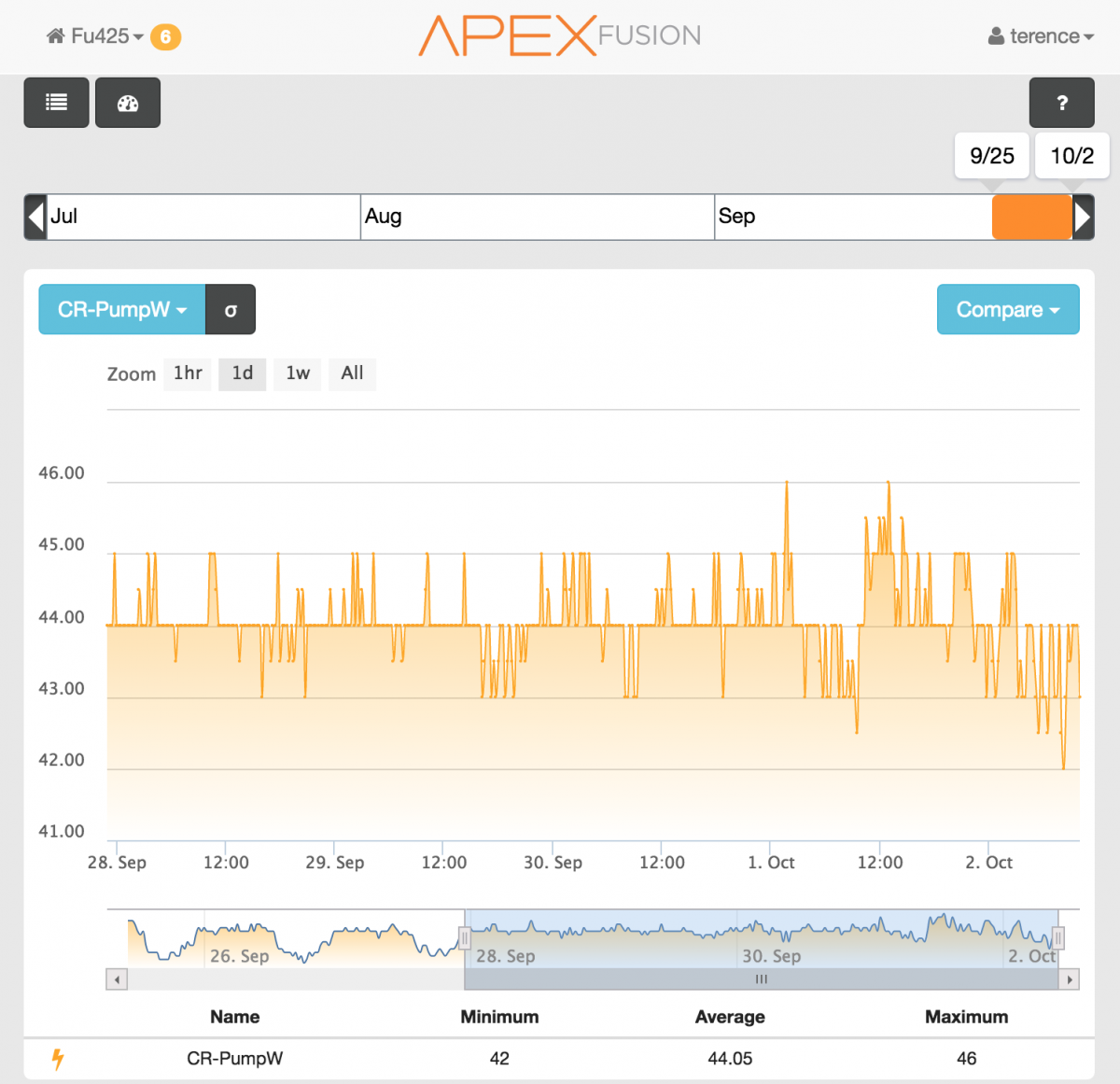Click the 10/2 end date label
The height and width of the screenshot is (1084, 1120).
(1072, 156)
